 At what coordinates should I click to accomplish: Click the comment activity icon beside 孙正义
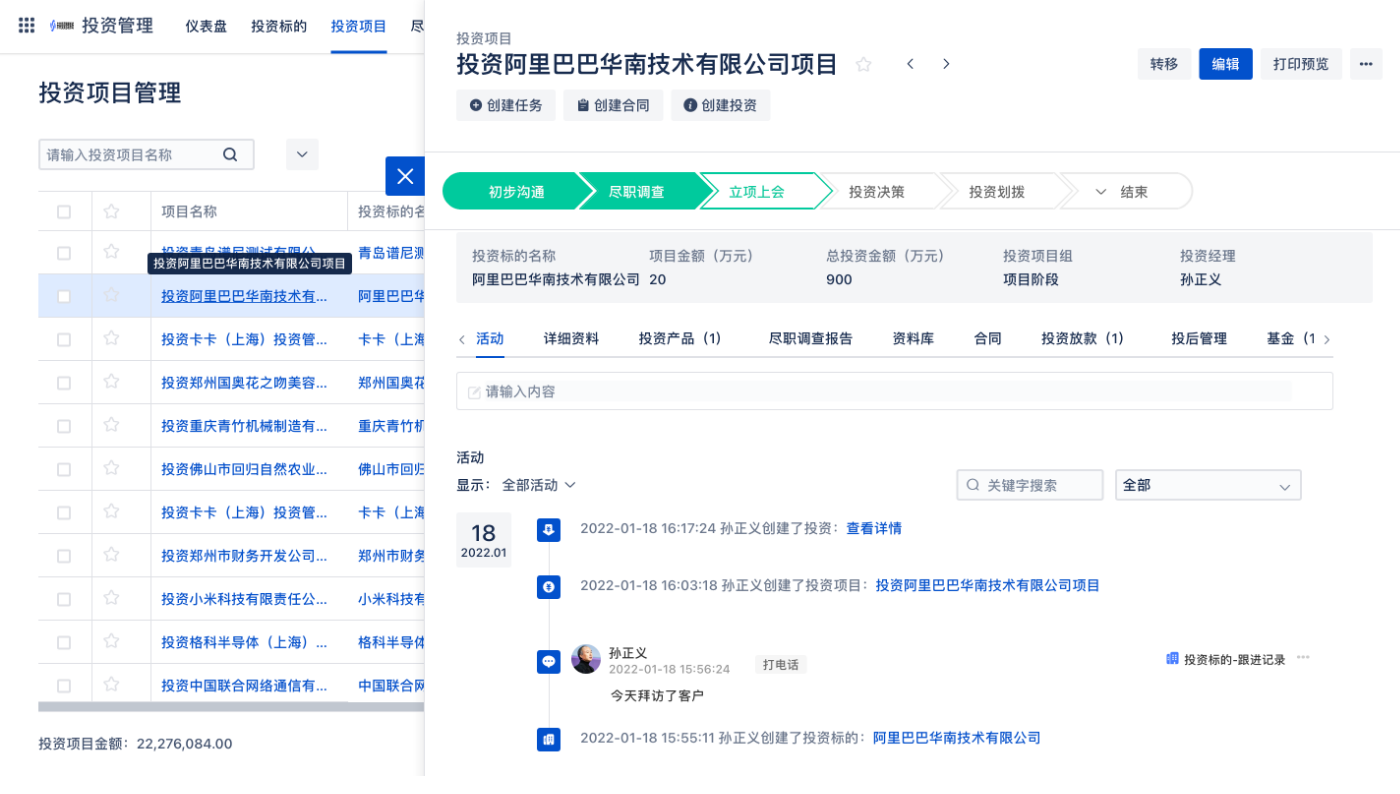pos(548,661)
